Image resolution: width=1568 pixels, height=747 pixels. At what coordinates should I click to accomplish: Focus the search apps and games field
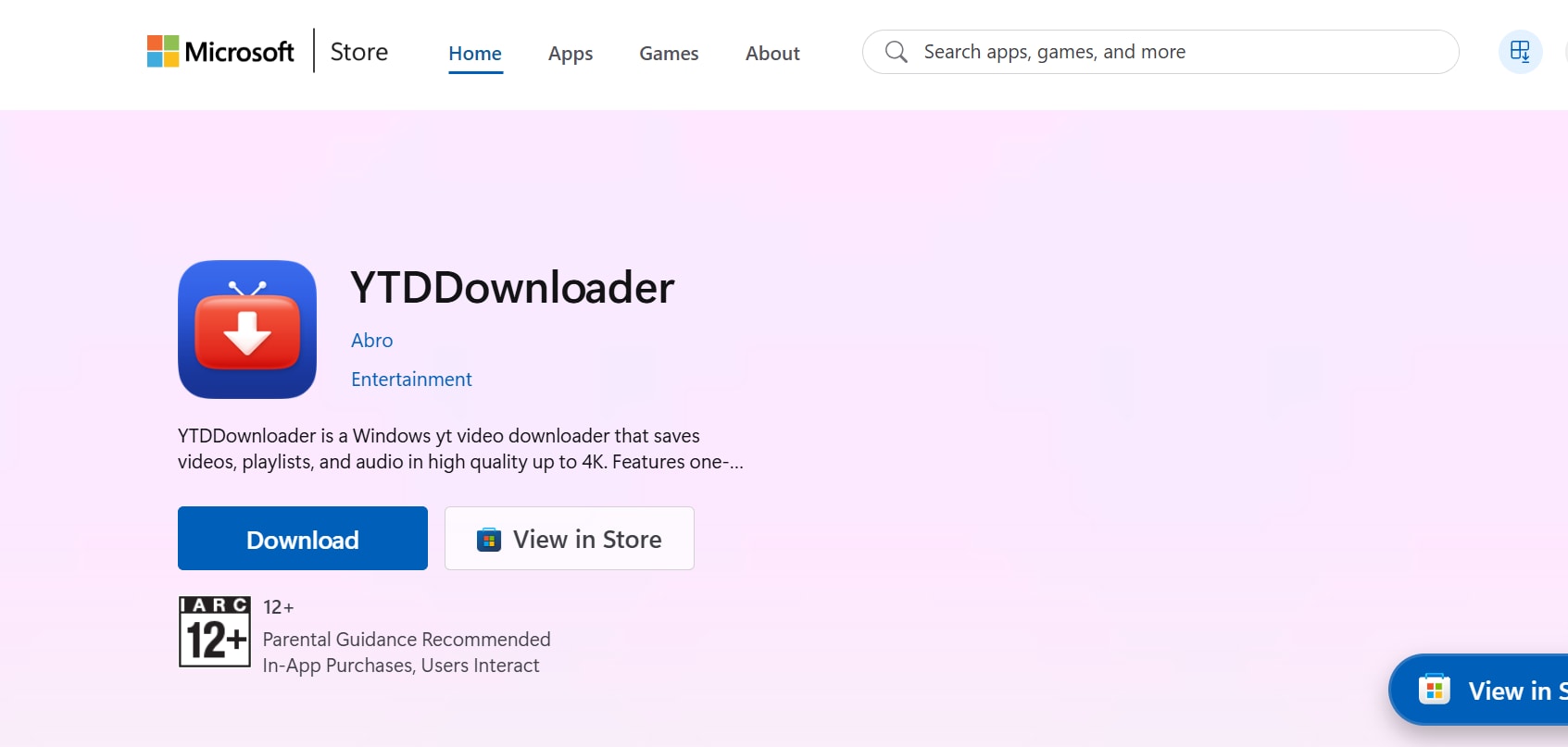(1160, 52)
